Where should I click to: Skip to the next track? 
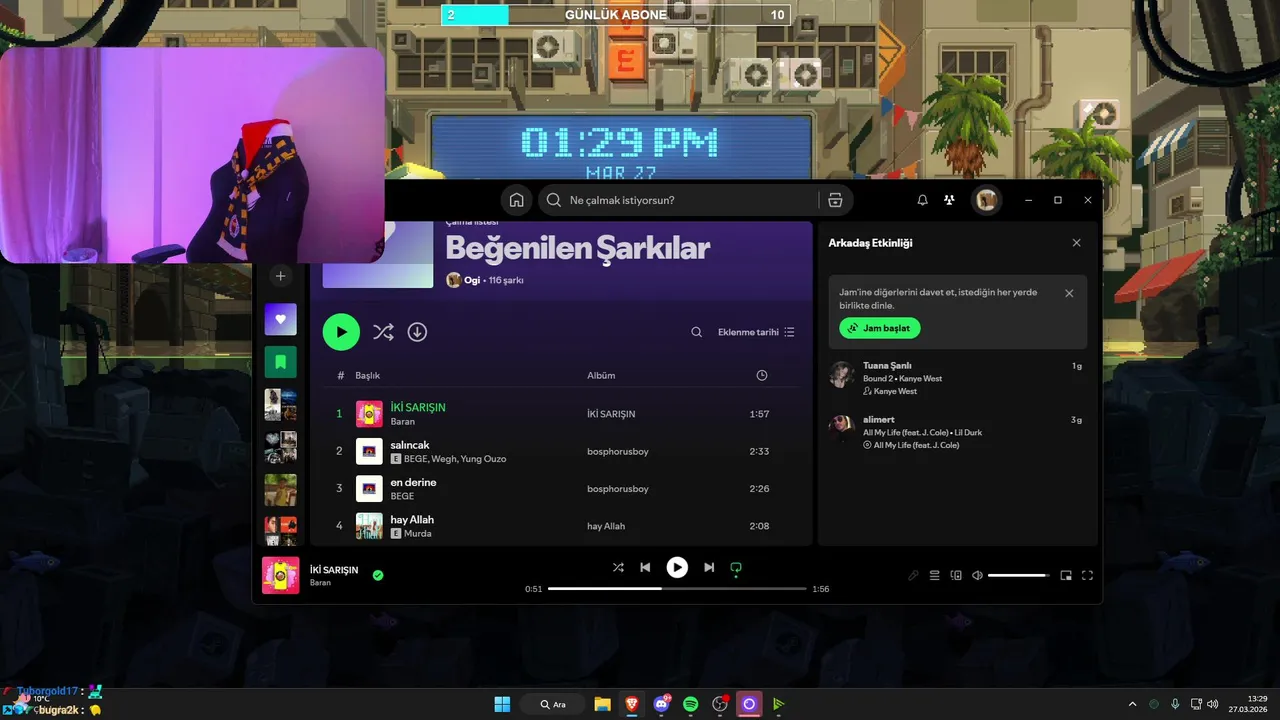point(709,567)
